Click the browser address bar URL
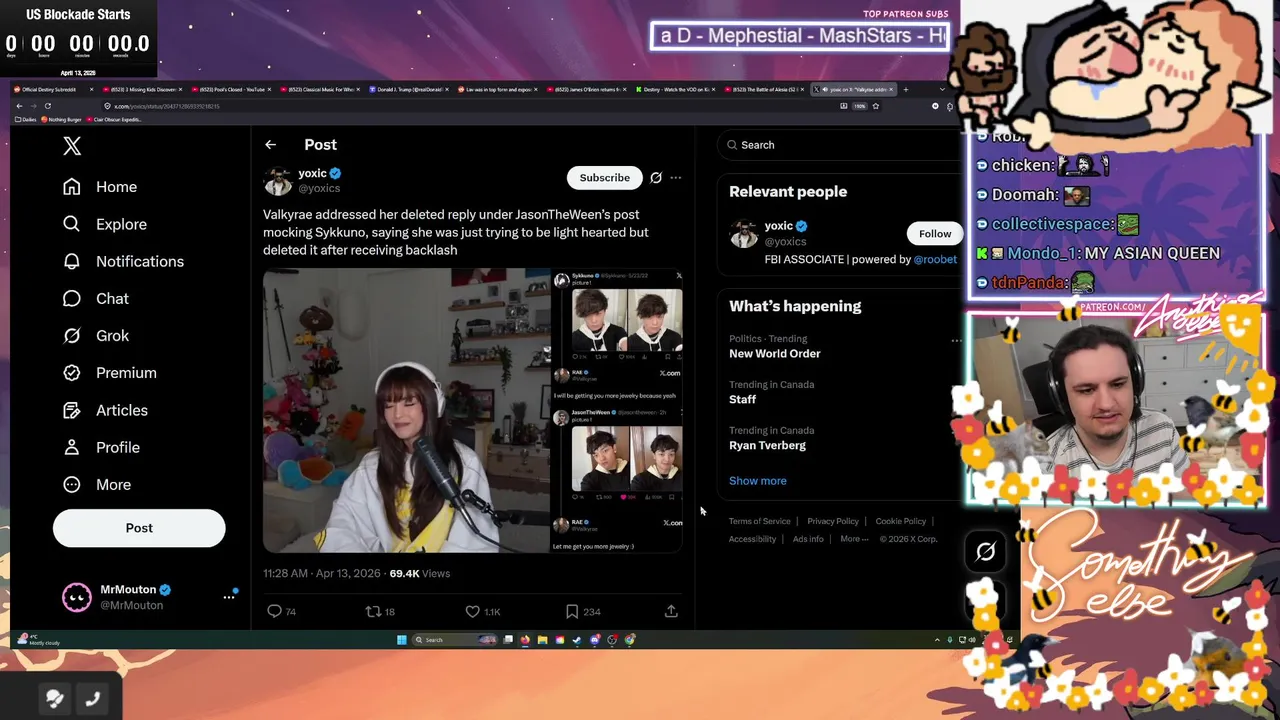1280x720 pixels. point(166,106)
